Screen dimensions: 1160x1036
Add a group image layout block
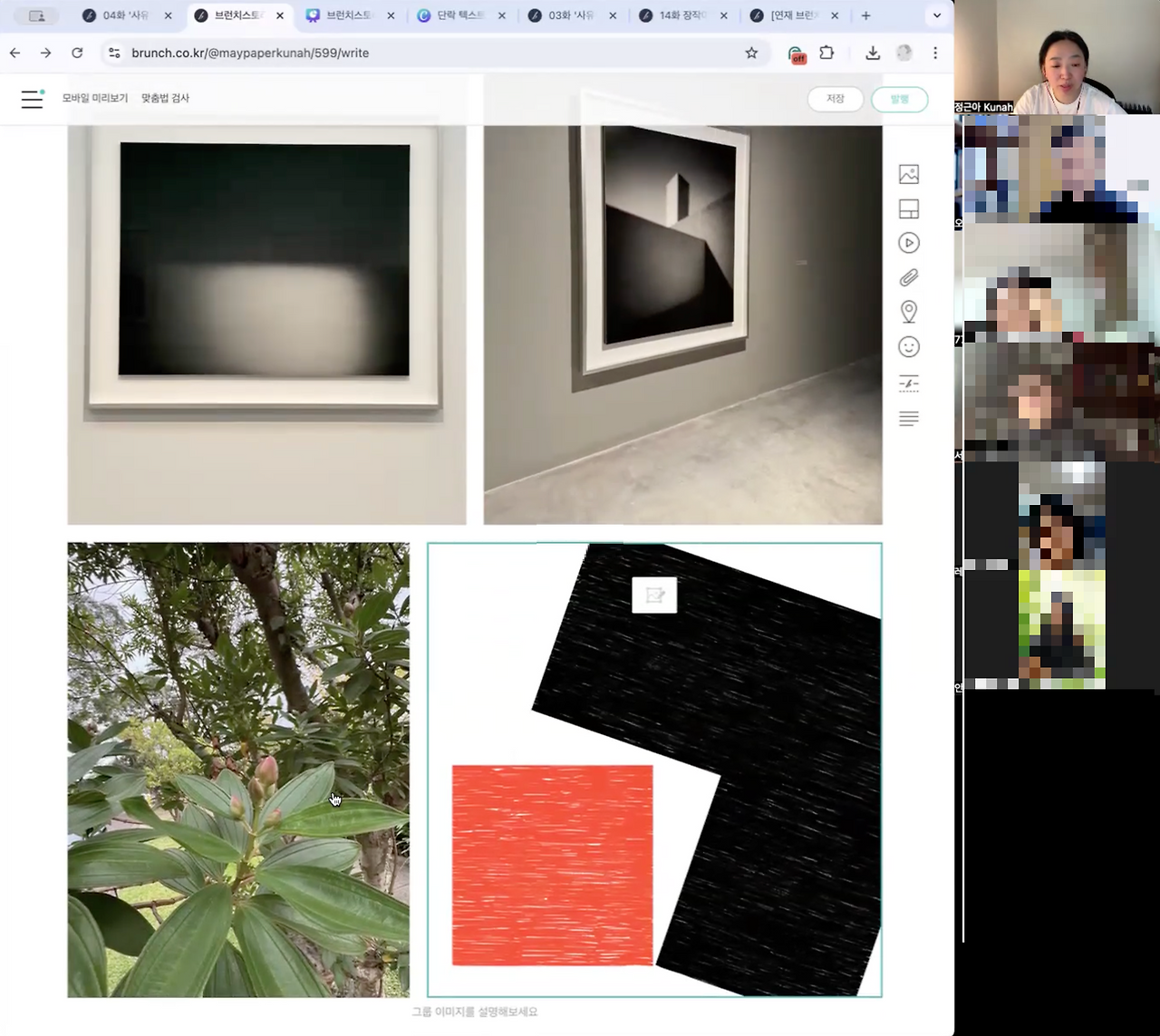(909, 208)
